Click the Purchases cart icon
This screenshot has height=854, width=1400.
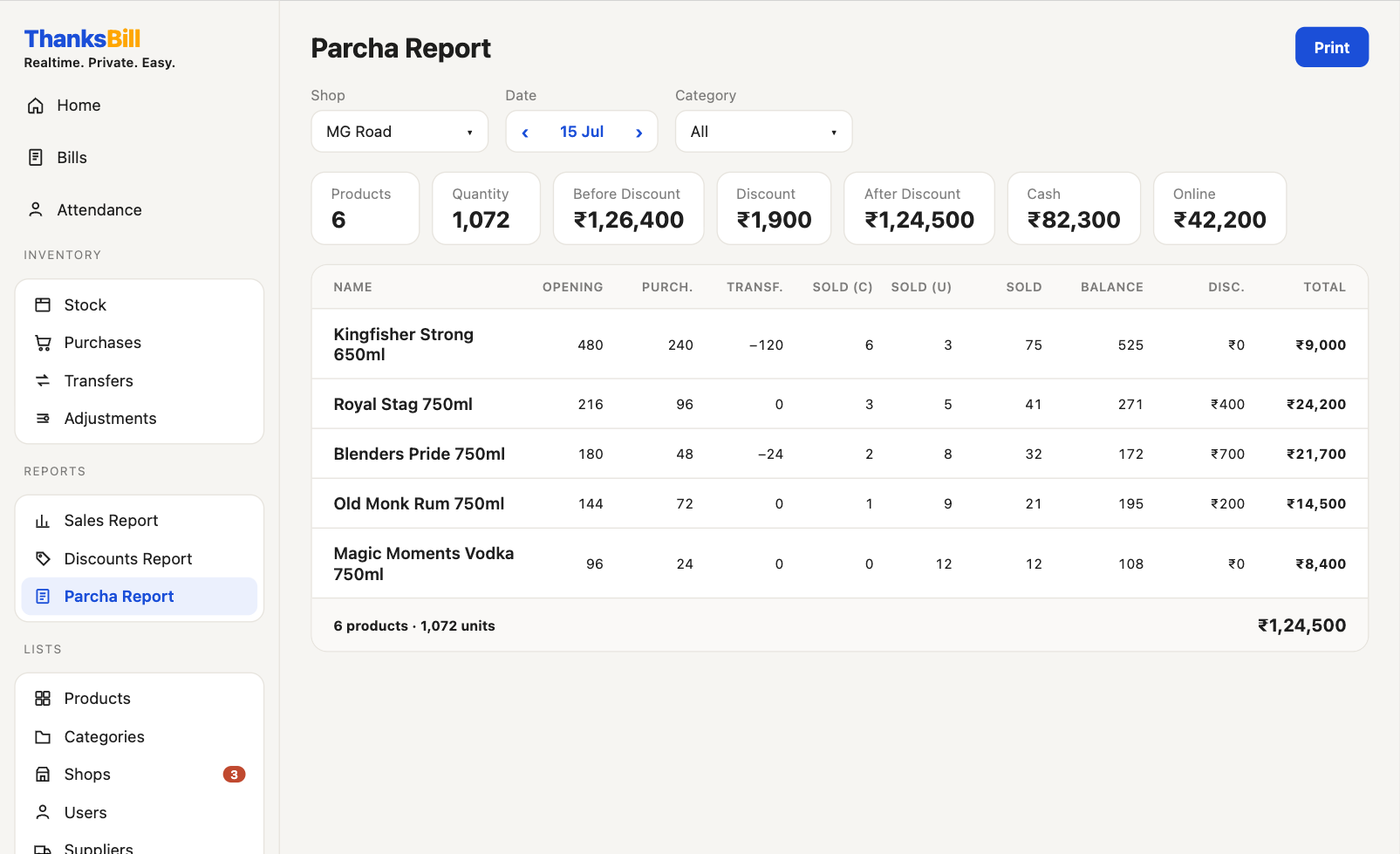coord(43,343)
